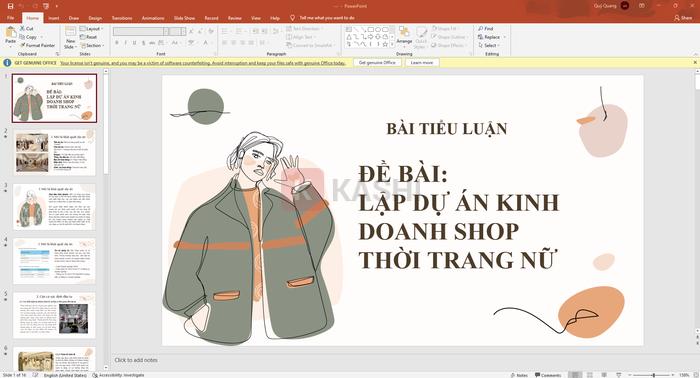Screen dimensions: 700x378
Task: Toggle text Shadow formatting
Action: click(x=143, y=43)
